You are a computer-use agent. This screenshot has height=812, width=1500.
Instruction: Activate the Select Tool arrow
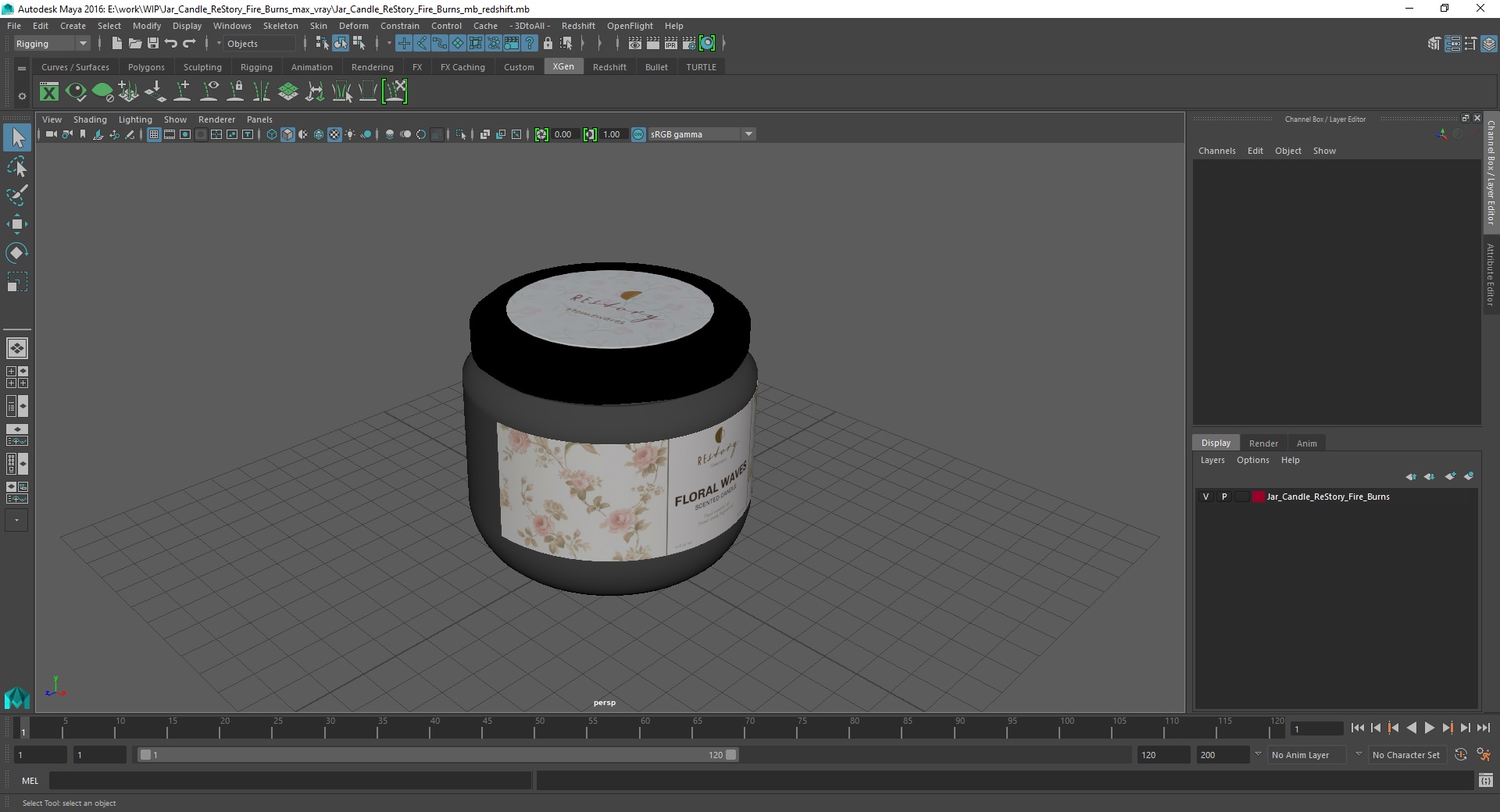[16, 138]
